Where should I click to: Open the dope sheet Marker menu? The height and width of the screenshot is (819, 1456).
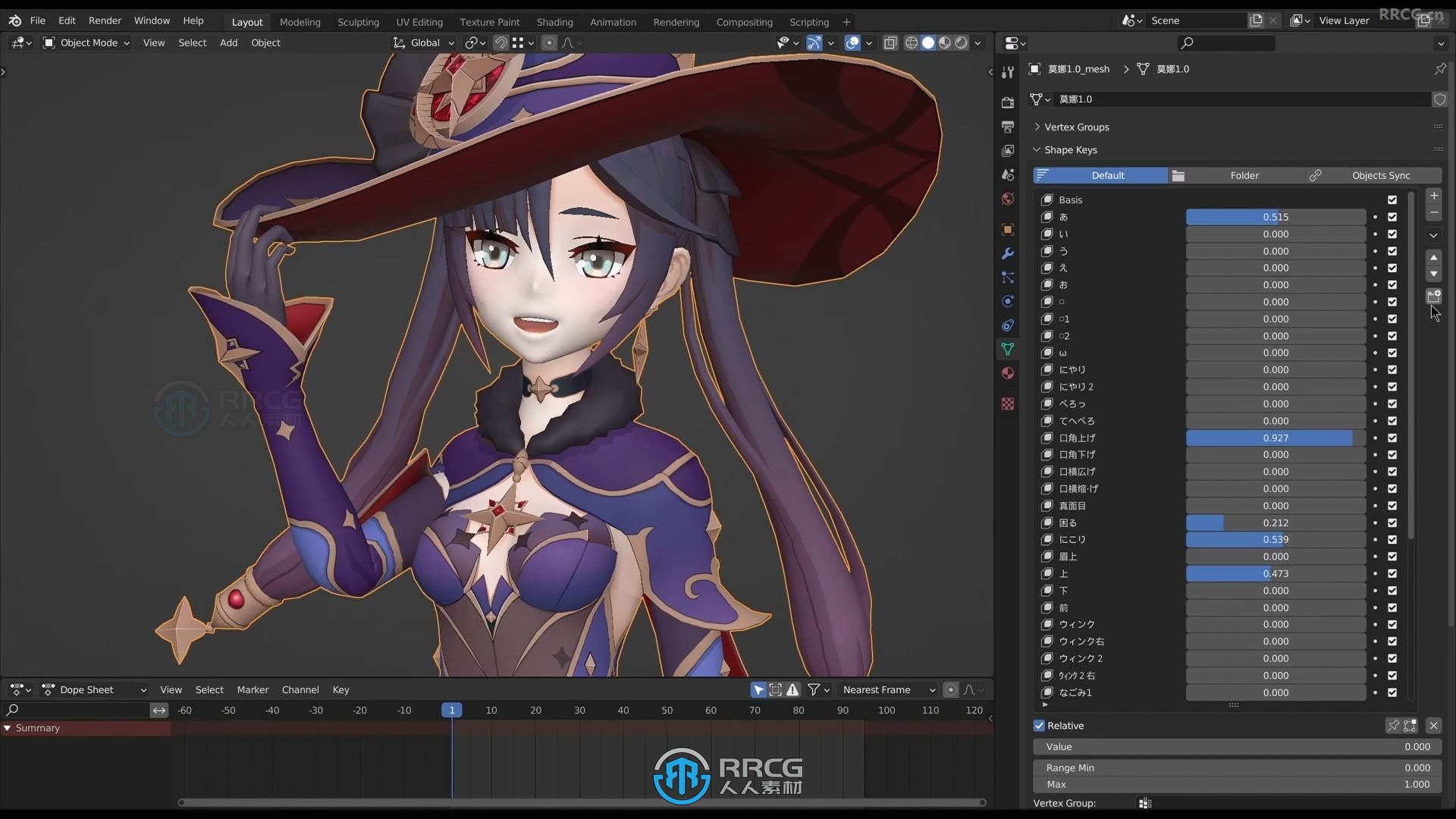(253, 690)
